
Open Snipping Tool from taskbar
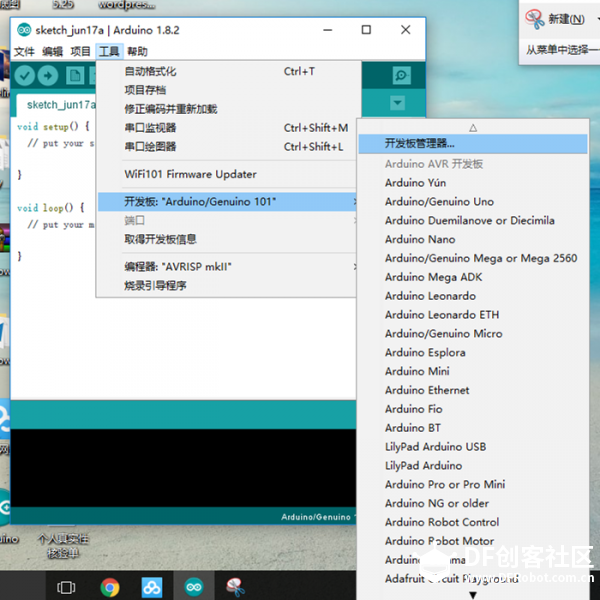pyautogui.click(x=235, y=587)
